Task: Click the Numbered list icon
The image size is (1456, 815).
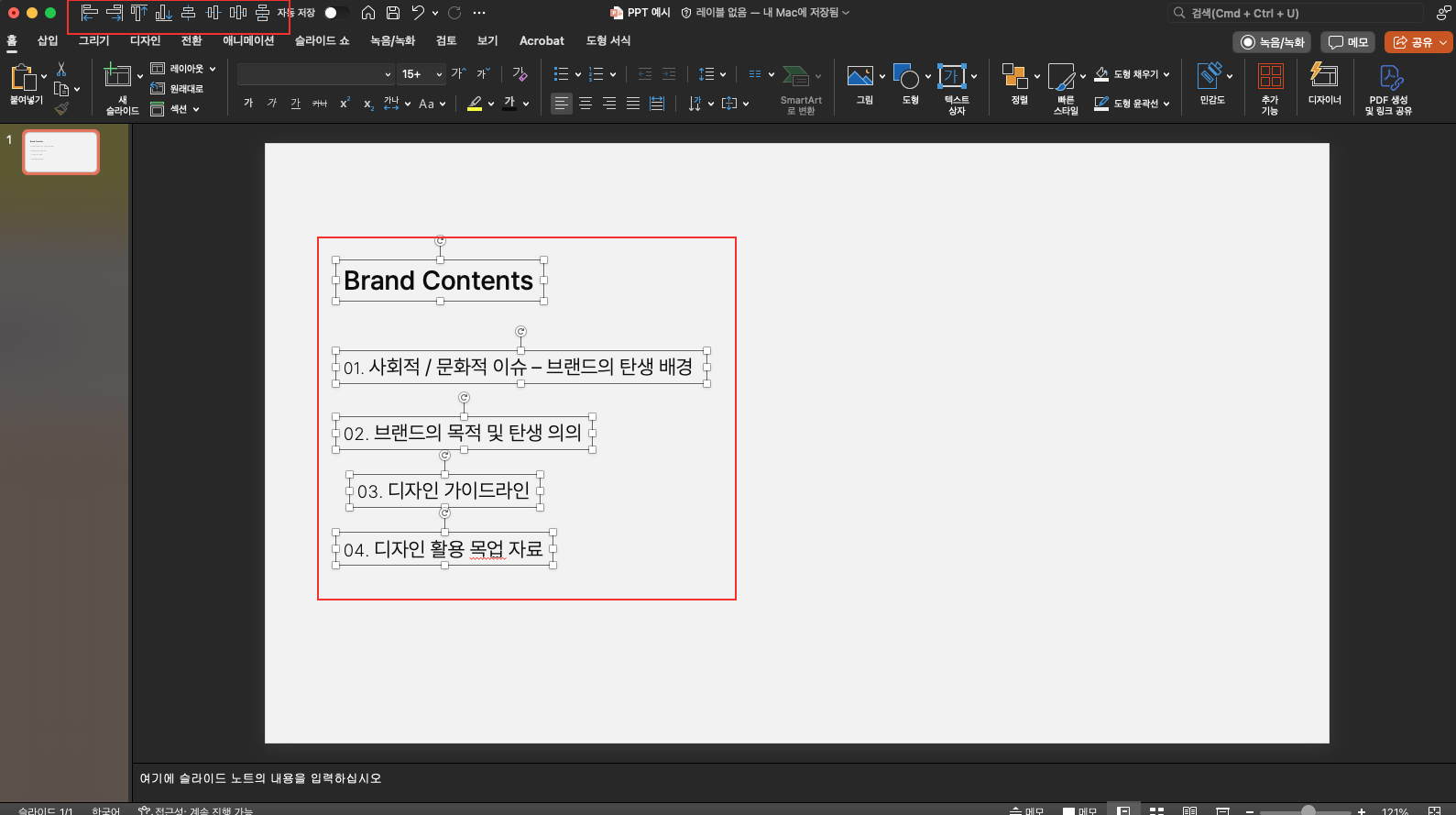Action: coord(597,74)
